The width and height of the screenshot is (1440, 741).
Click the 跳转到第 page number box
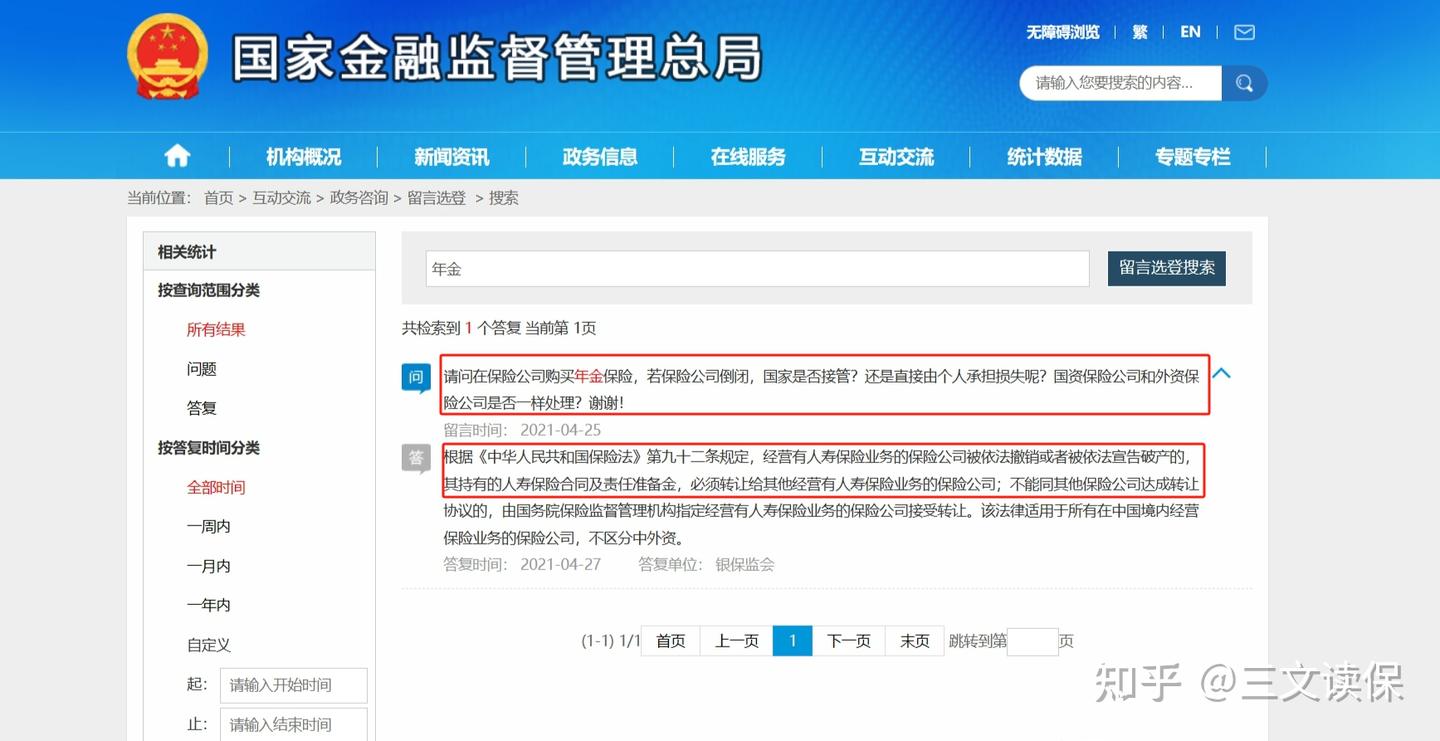(x=1032, y=641)
